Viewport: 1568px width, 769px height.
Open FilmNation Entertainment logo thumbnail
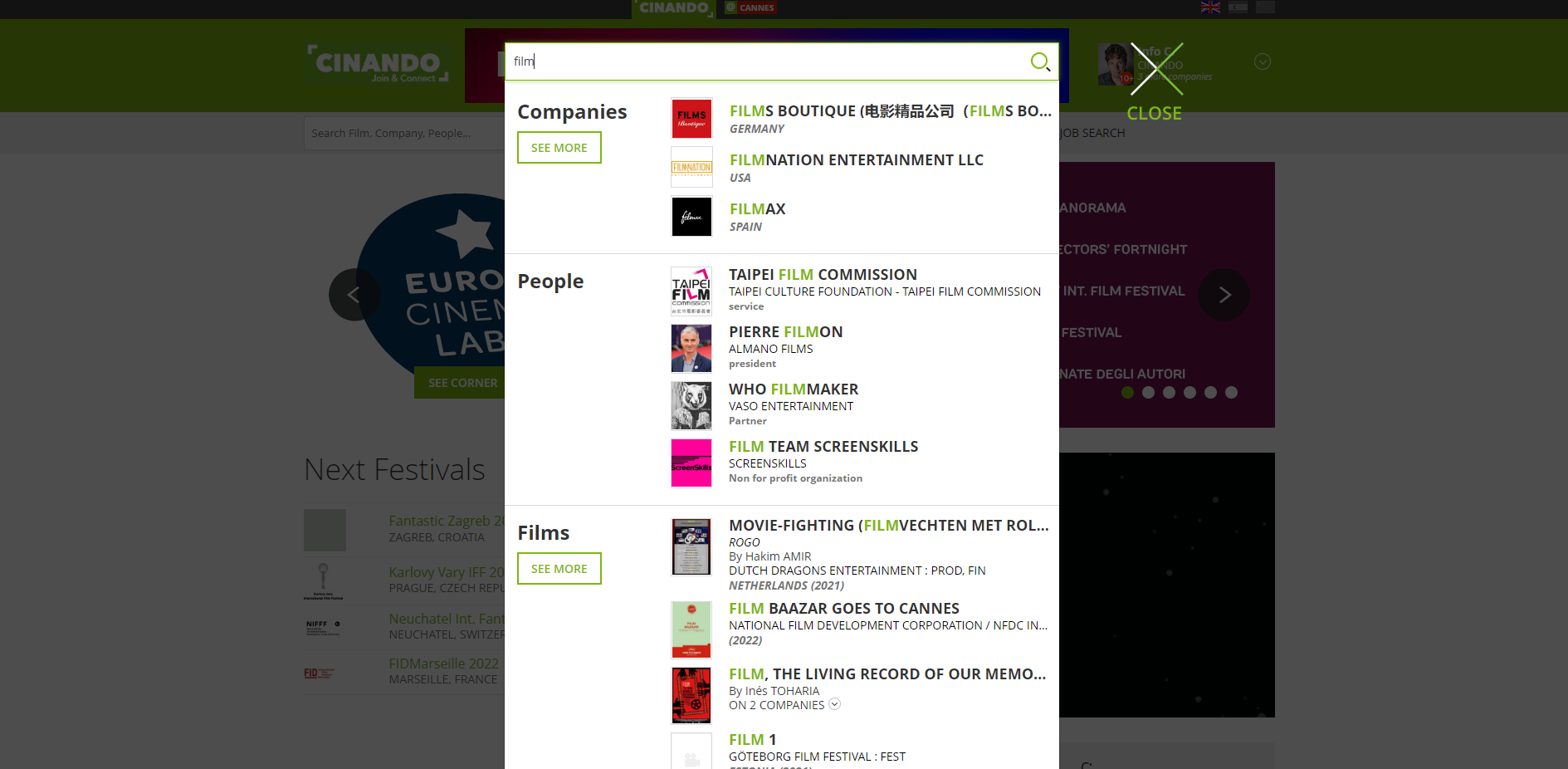coord(691,168)
